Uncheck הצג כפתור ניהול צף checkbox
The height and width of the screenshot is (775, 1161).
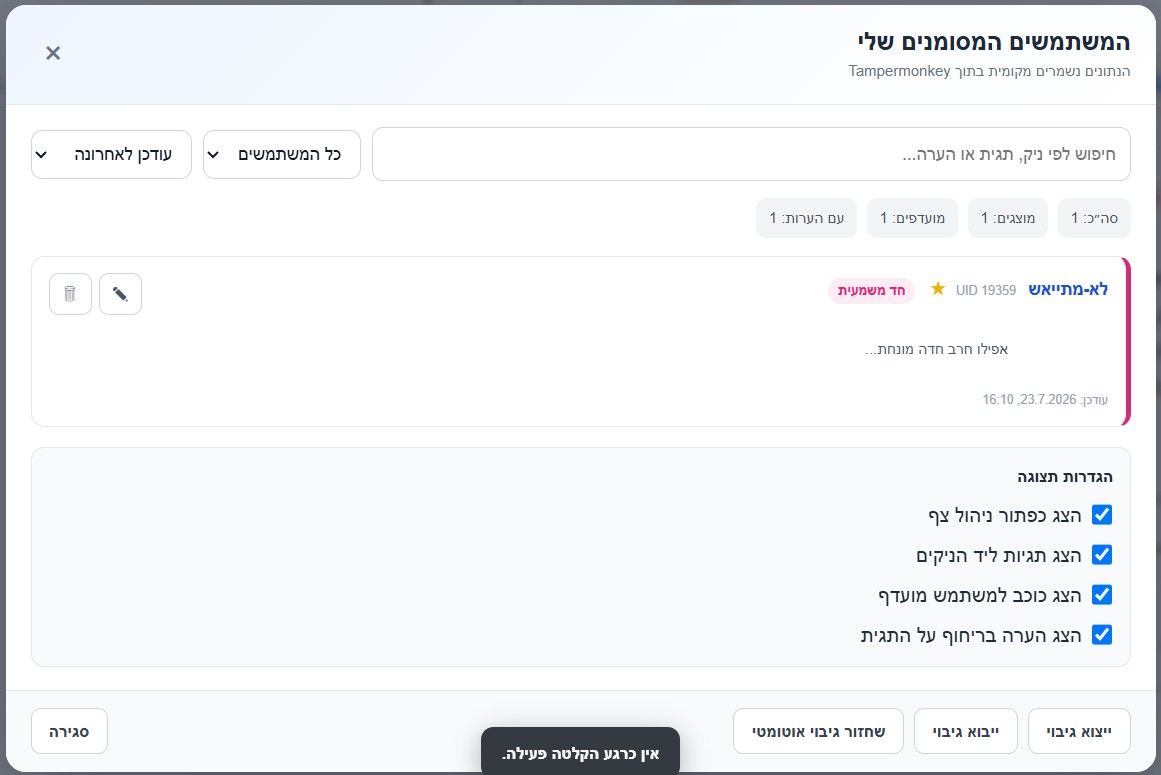(1102, 514)
